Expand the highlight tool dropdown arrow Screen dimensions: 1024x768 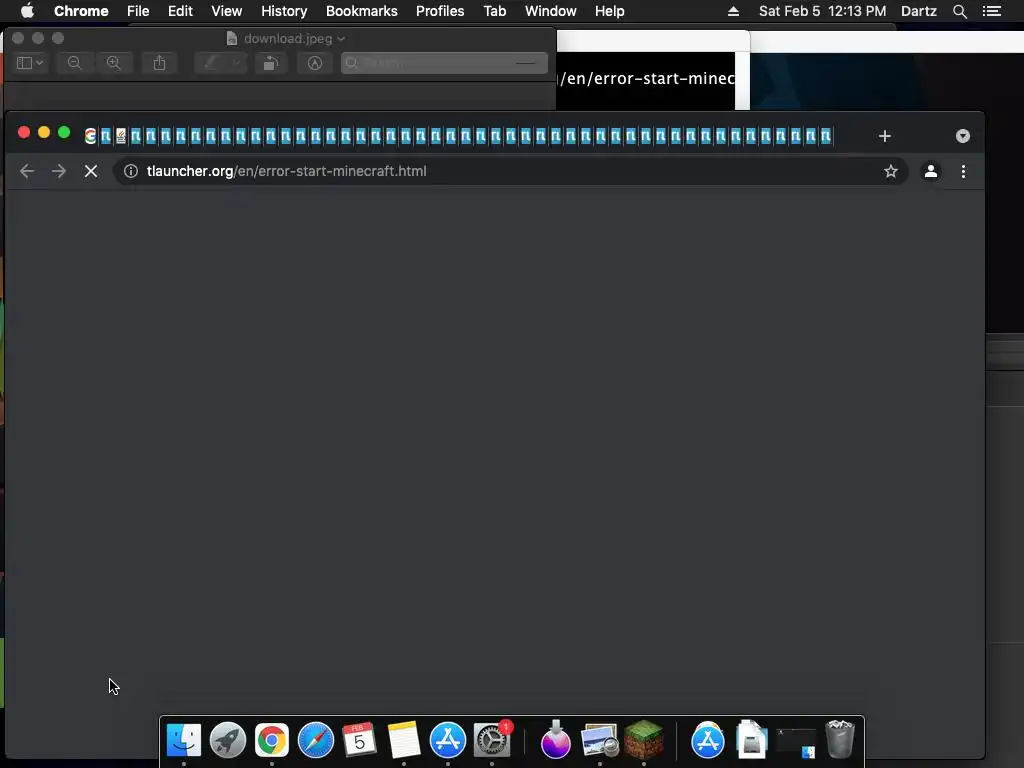pyautogui.click(x=236, y=63)
